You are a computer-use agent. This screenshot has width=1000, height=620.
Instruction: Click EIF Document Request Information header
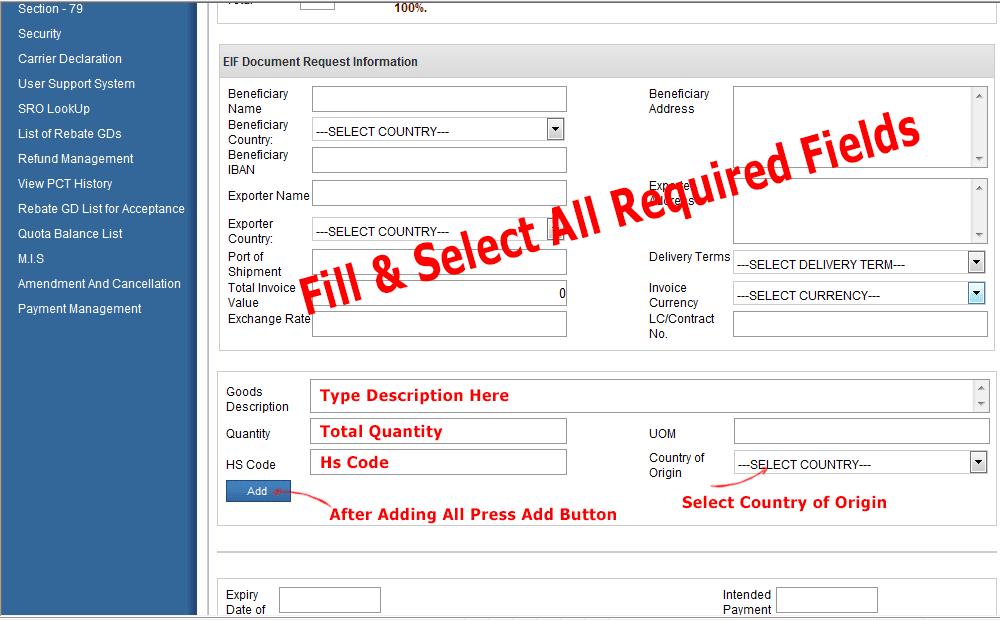pyautogui.click(x=320, y=62)
